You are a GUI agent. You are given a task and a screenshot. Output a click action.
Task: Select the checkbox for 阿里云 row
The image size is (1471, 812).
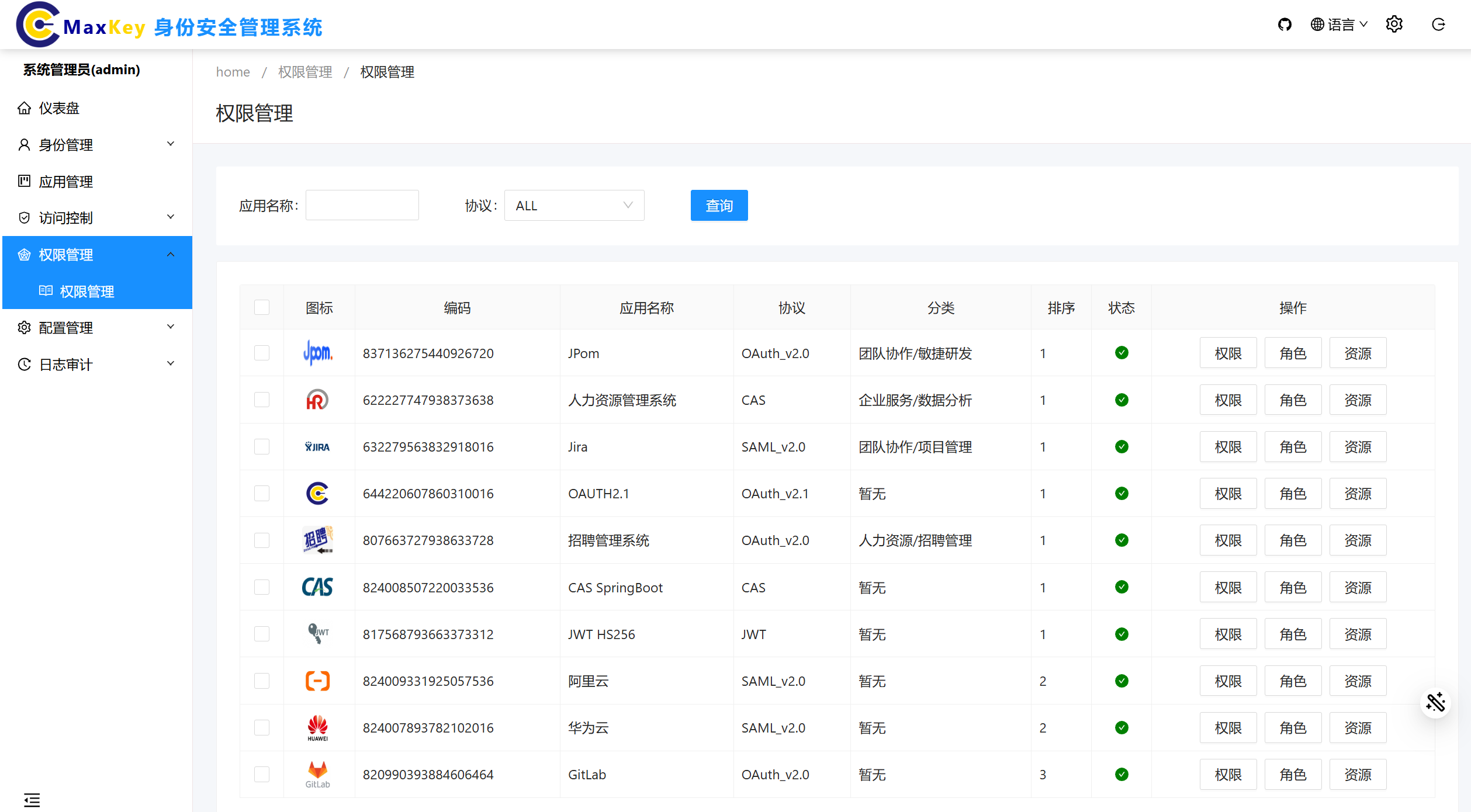262,681
